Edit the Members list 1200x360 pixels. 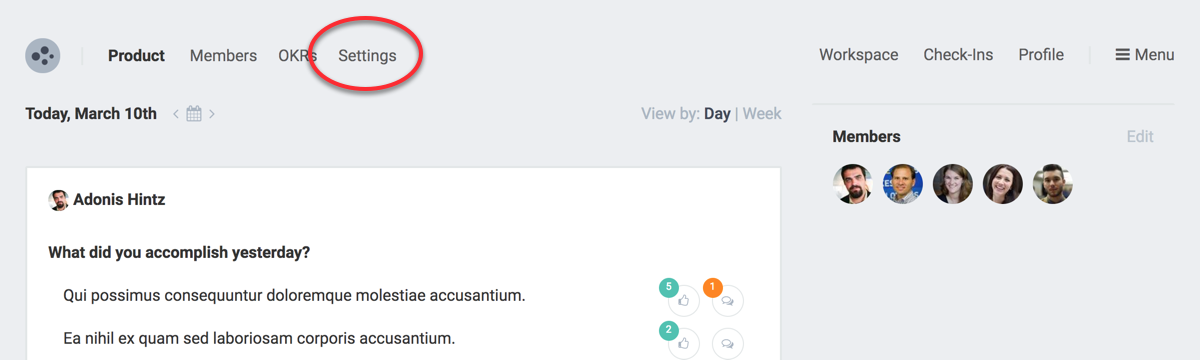(x=1140, y=137)
